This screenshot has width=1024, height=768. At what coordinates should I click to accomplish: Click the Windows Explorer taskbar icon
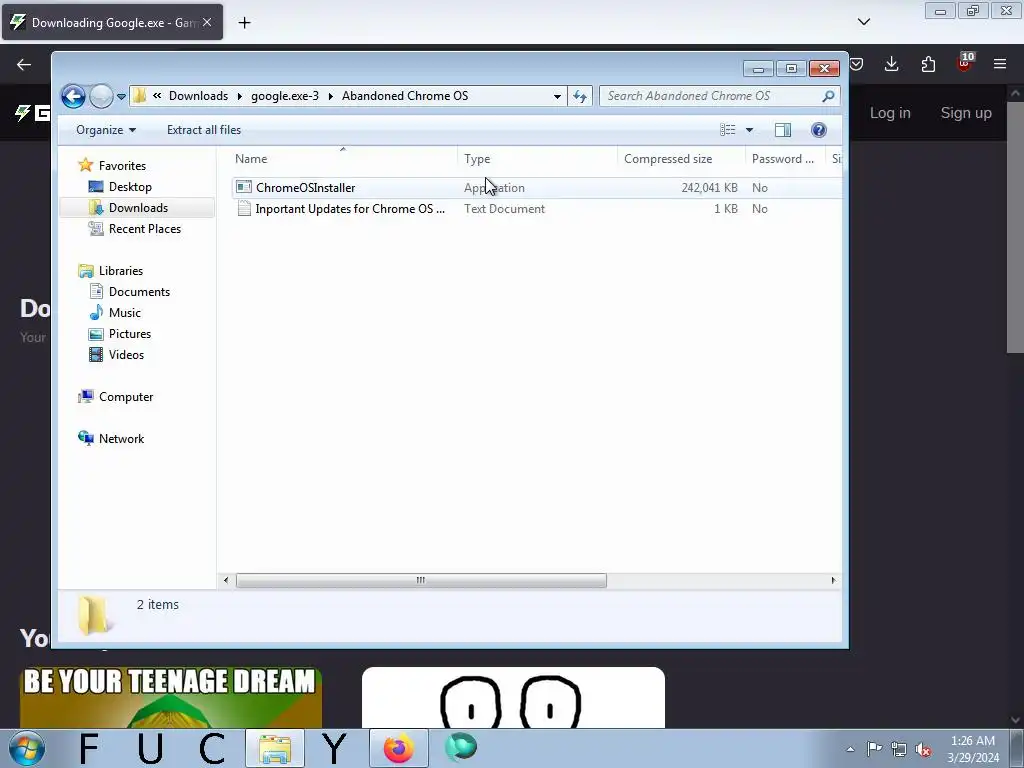[x=275, y=748]
